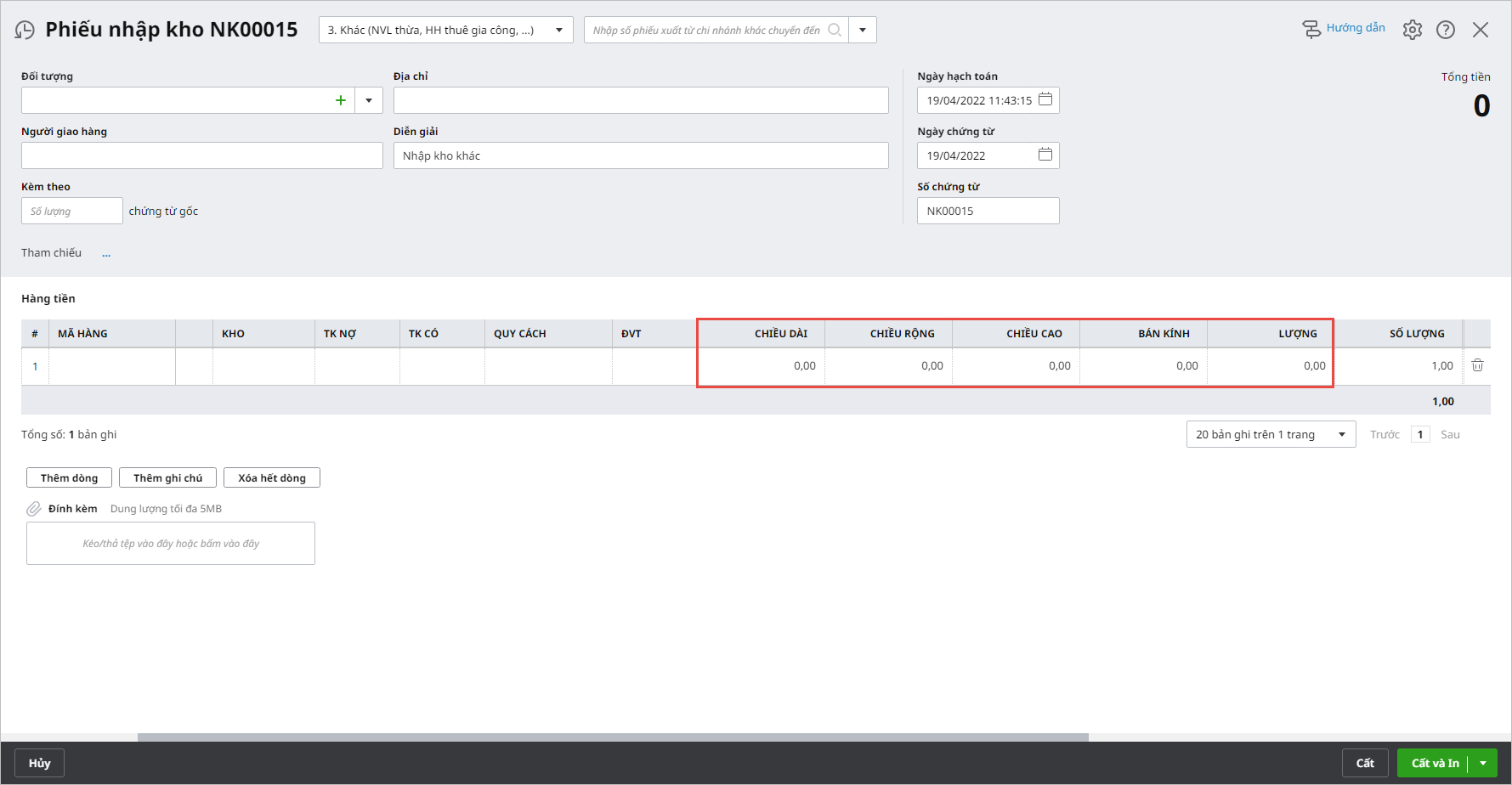Delete row 1 with trash icon
The image size is (1512, 785).
tap(1477, 365)
